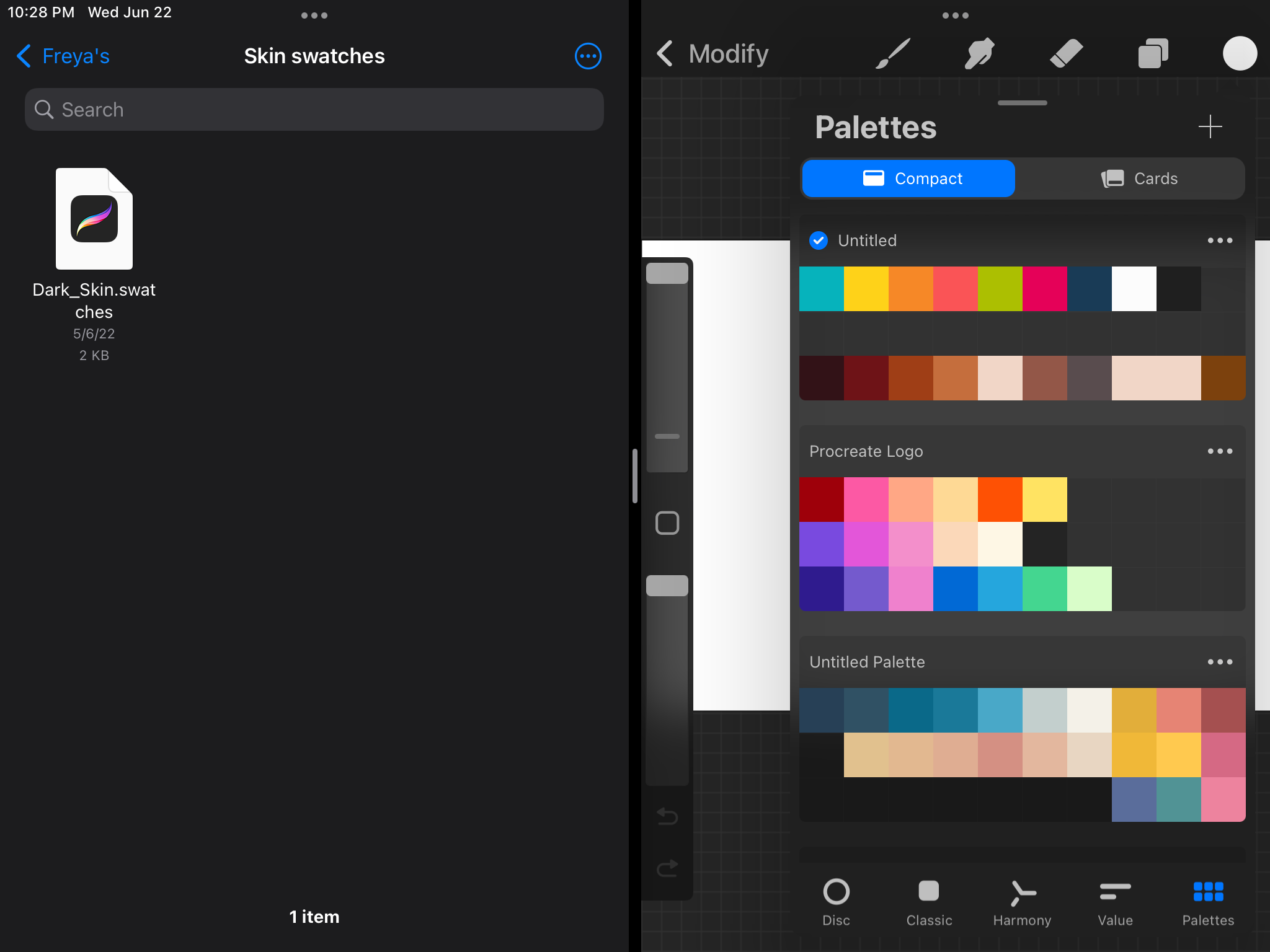The height and width of the screenshot is (952, 1270).
Task: Open the Modify back button
Action: pyautogui.click(x=712, y=54)
